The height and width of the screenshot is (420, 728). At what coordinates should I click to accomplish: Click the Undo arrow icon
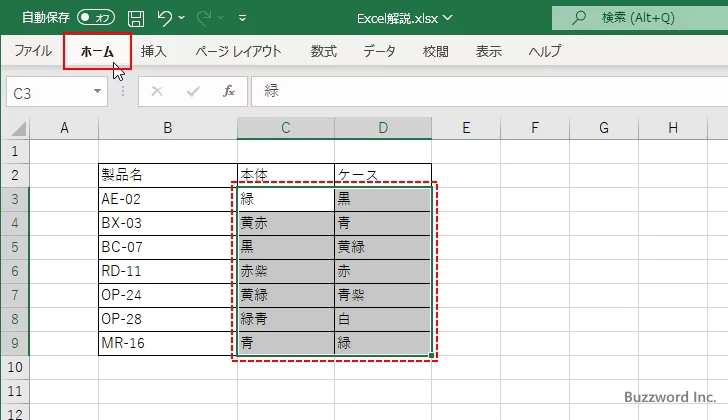pos(166,17)
